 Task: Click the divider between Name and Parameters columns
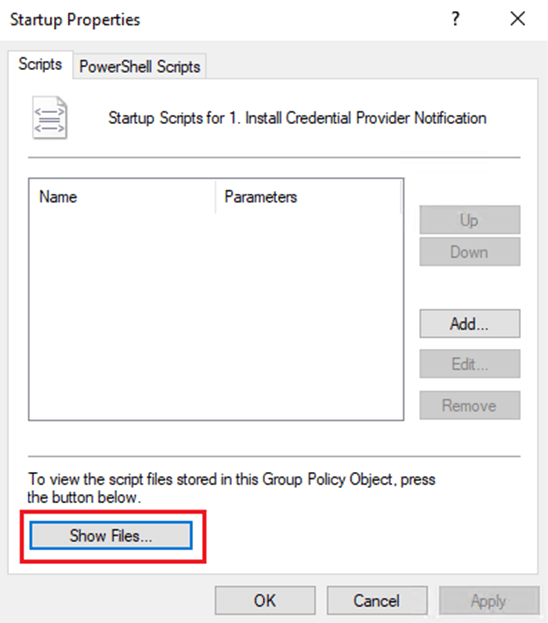pyautogui.click(x=216, y=197)
